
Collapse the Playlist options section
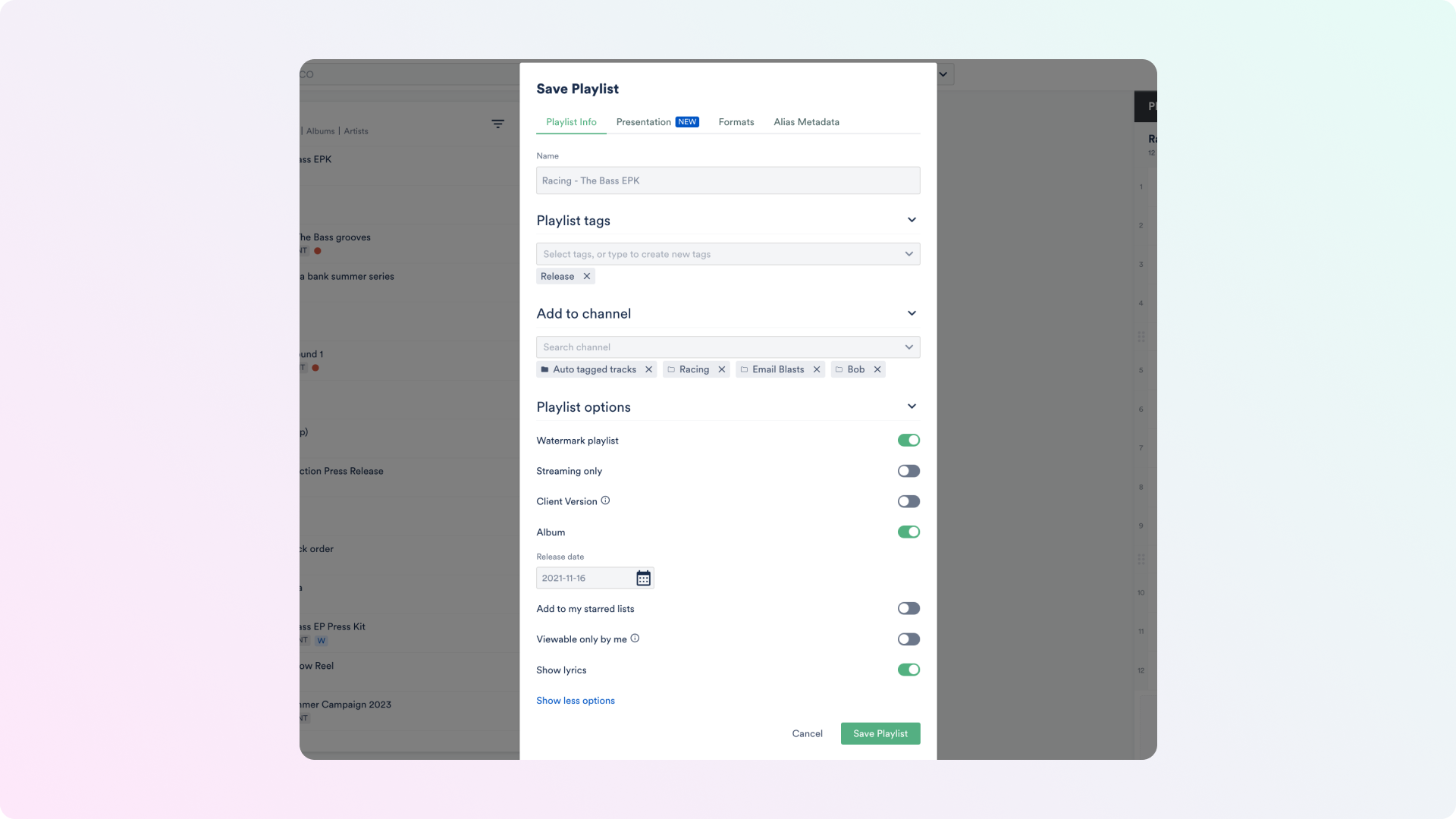(x=912, y=406)
